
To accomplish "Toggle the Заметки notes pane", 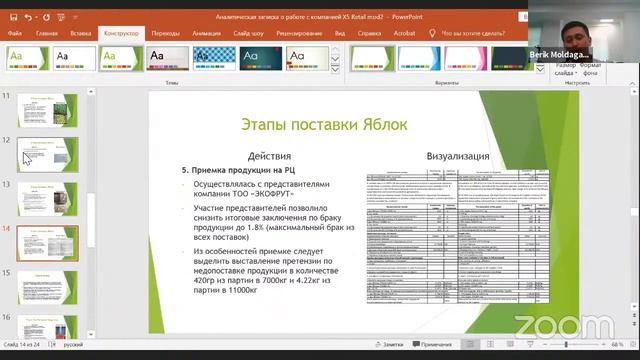I will coord(389,344).
